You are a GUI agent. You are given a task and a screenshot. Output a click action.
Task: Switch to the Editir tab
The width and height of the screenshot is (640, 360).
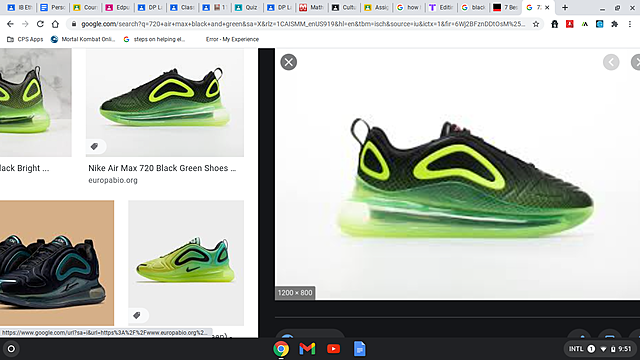pos(442,7)
